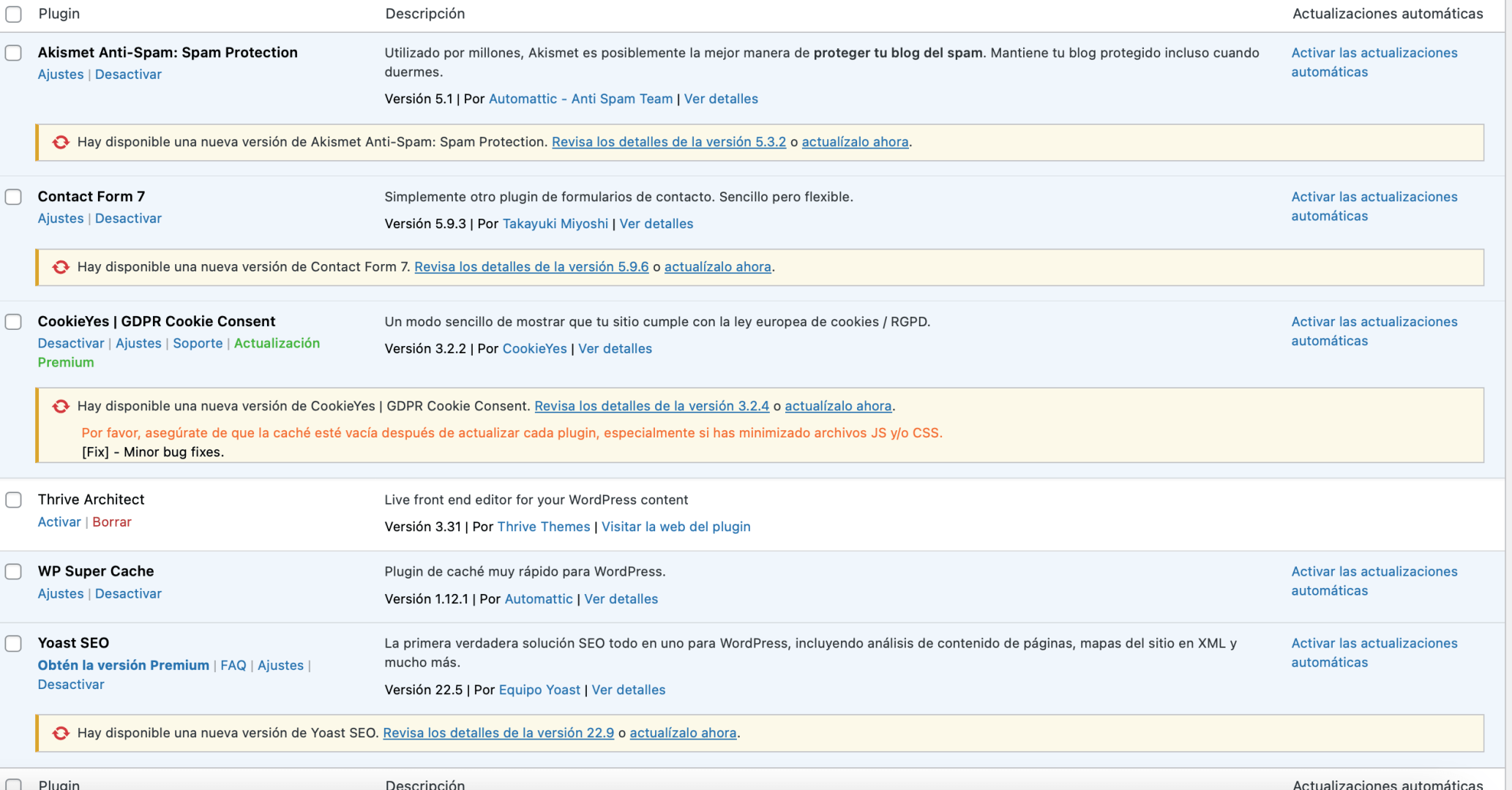Check the WP Super Cache checkbox

click(13, 571)
